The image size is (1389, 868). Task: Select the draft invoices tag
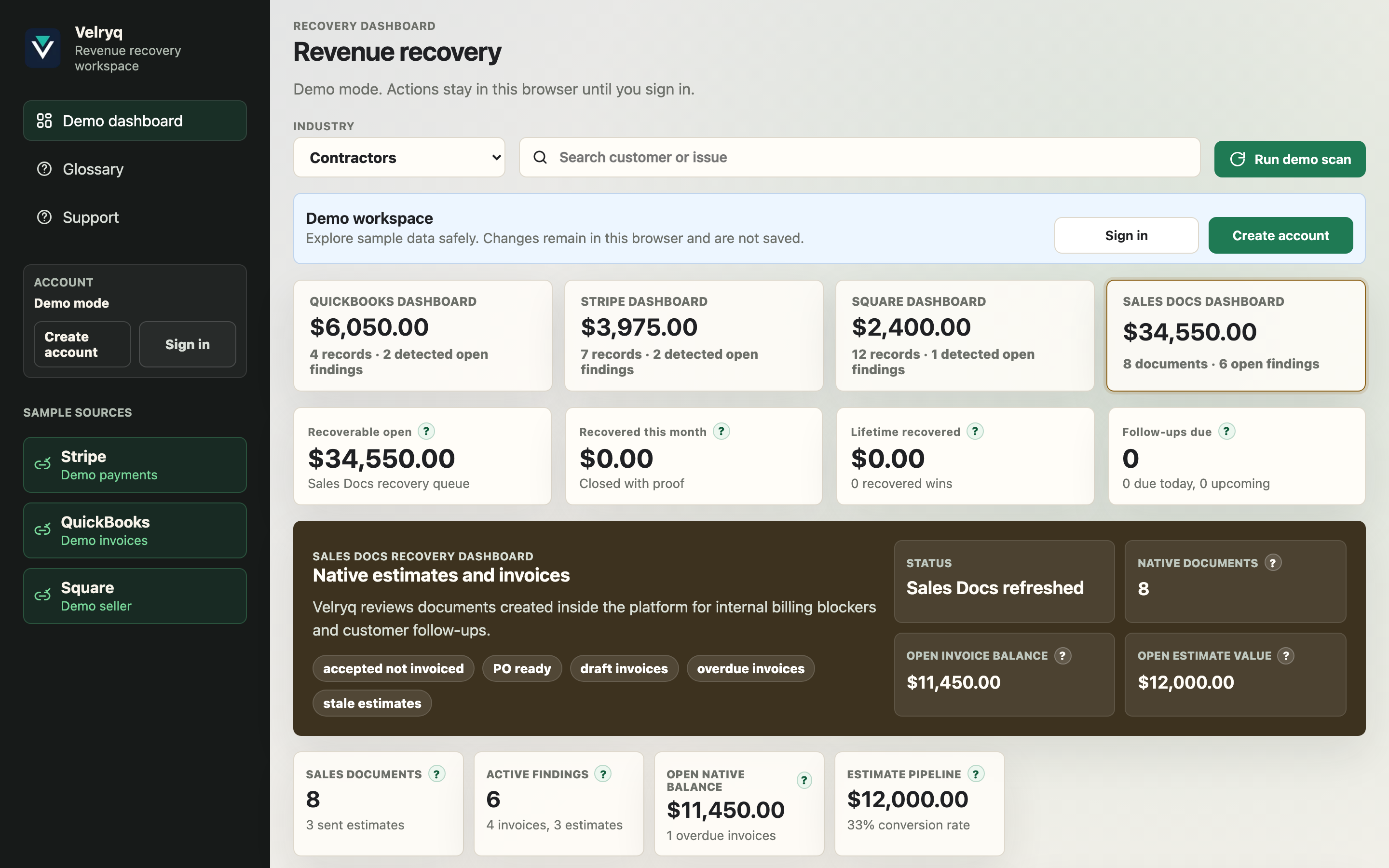[x=624, y=668]
